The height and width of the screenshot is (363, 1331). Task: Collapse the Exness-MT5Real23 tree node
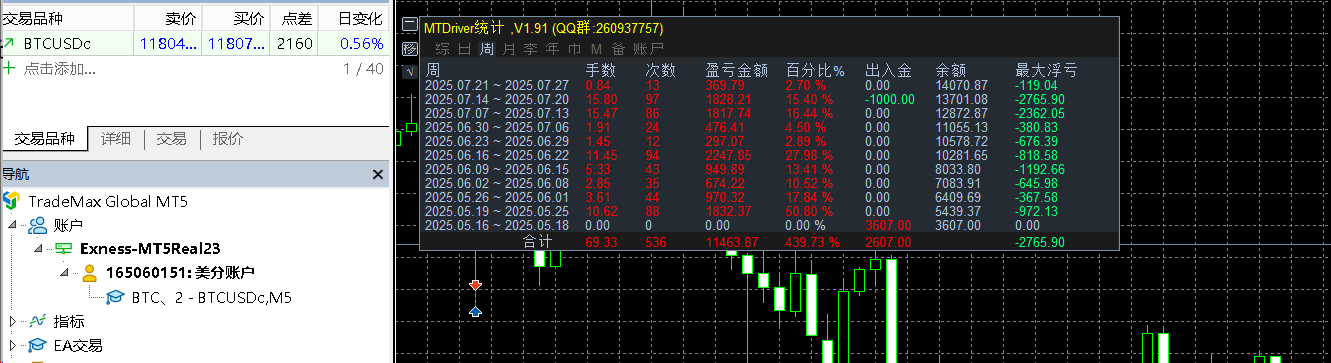coord(39,249)
